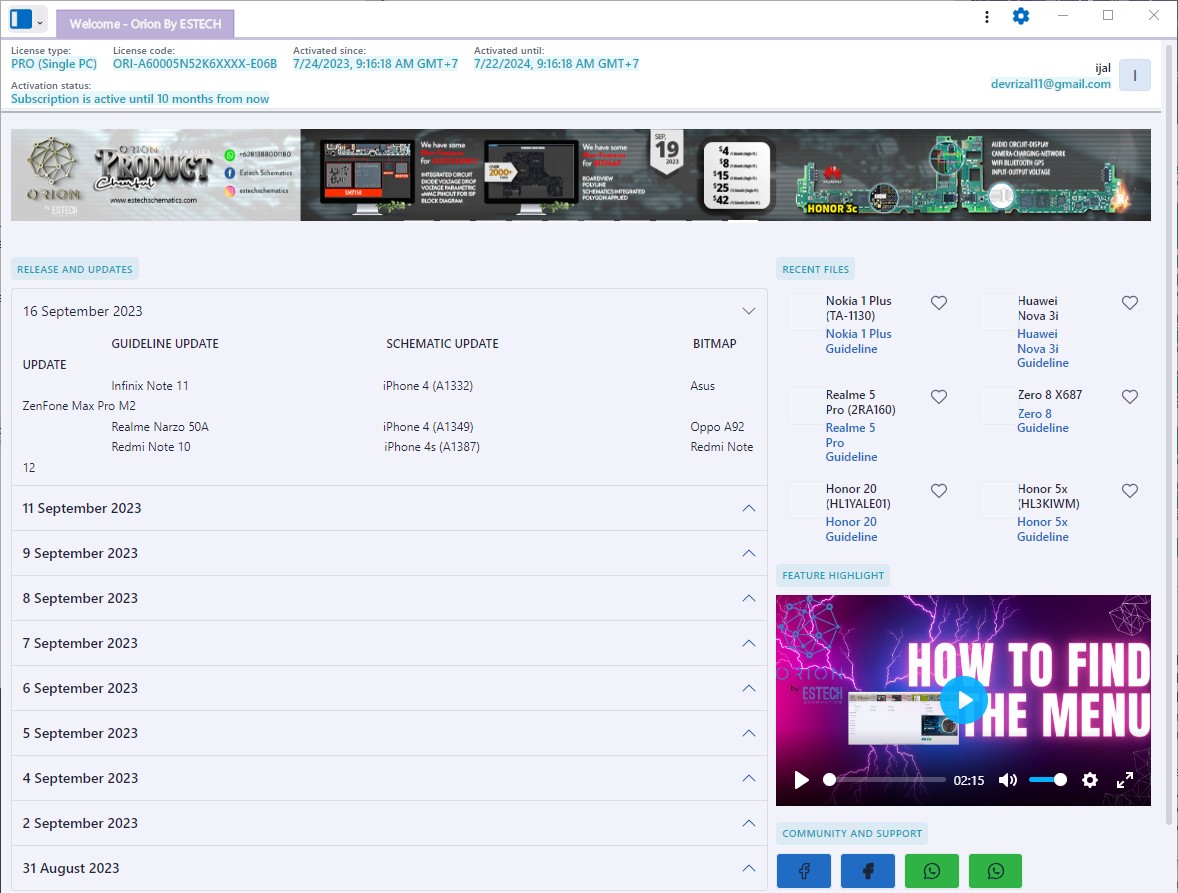Screen dimensions: 1178x893
Task: Enter fullscreen on the feature video
Action: (x=1125, y=780)
